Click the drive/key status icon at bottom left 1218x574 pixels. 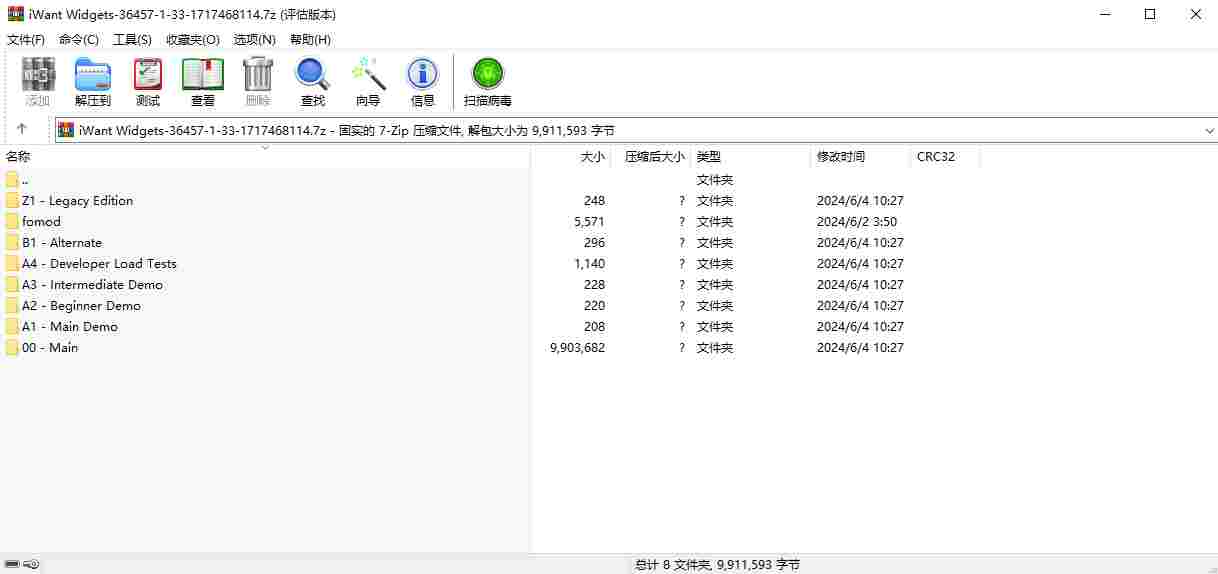click(x=22, y=564)
